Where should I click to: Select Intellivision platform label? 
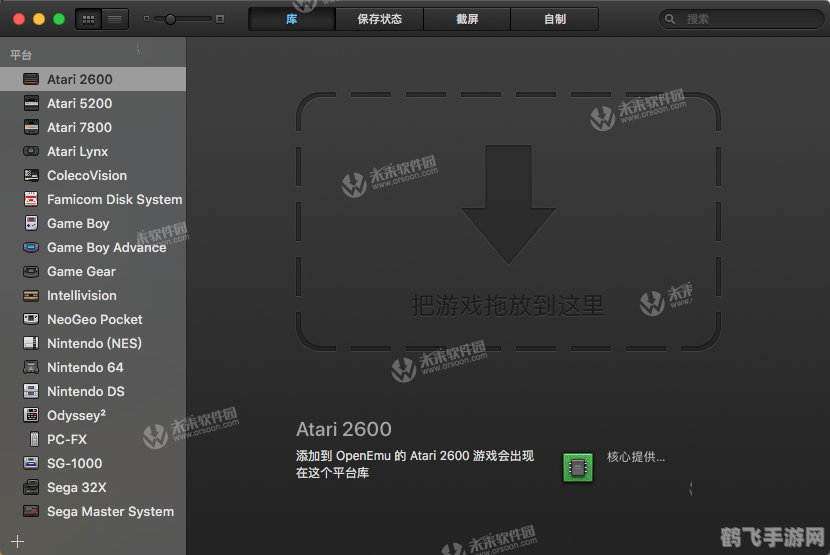(82, 296)
